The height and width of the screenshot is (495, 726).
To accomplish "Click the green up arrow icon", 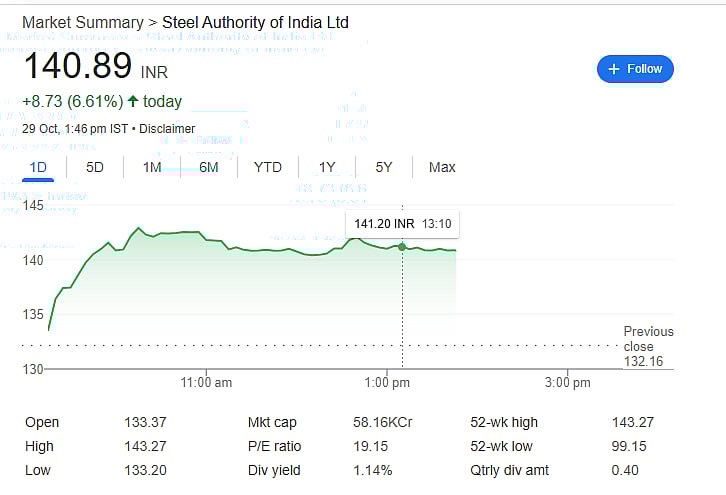I will coord(133,101).
